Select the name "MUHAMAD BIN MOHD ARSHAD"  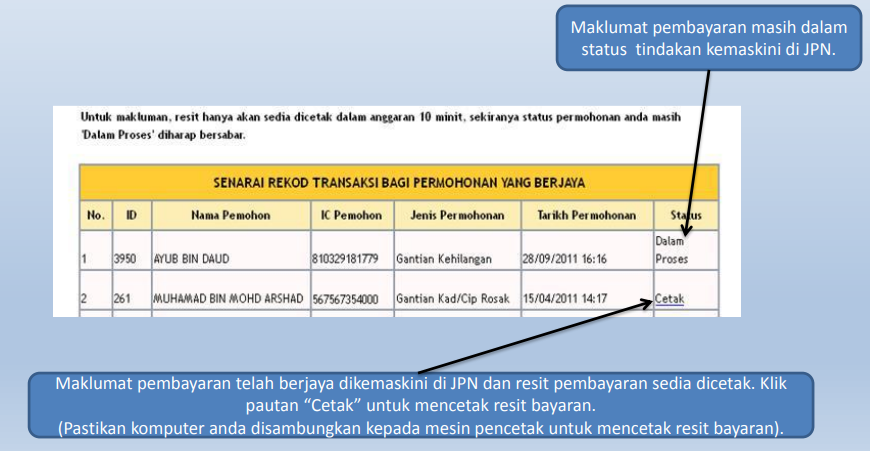228,299
